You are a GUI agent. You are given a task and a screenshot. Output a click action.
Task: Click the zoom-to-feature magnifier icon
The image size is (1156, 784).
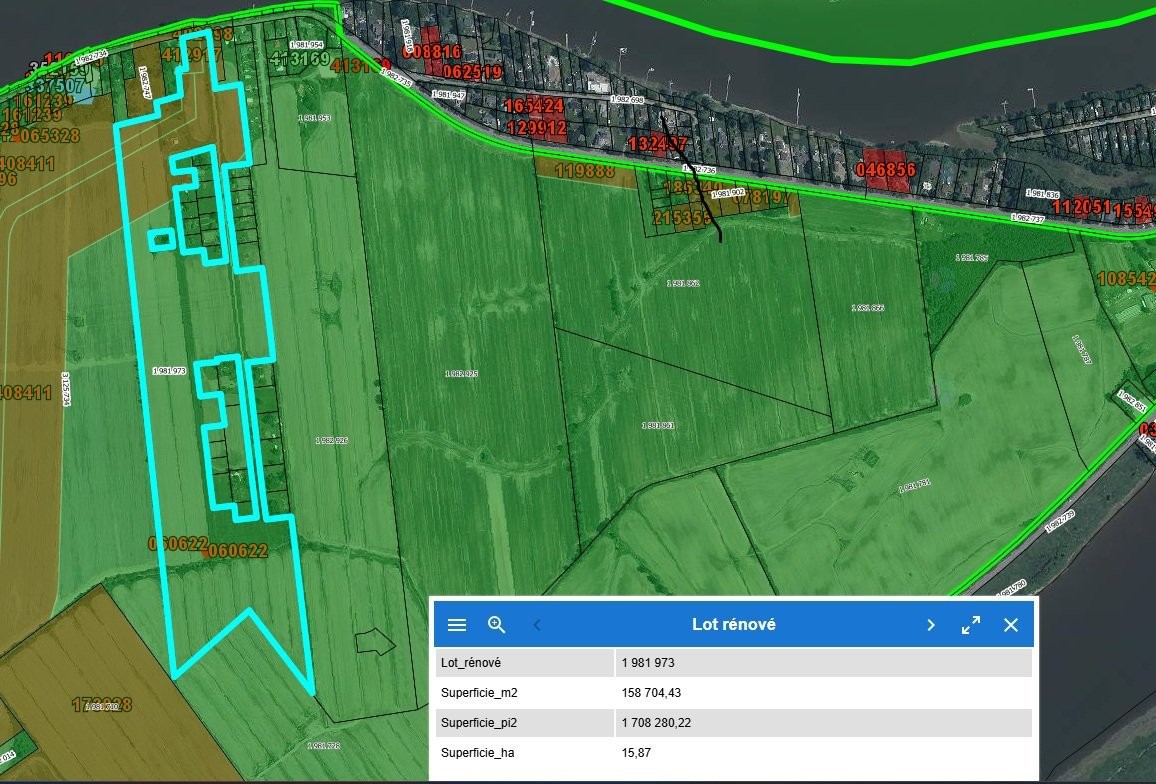coord(497,625)
